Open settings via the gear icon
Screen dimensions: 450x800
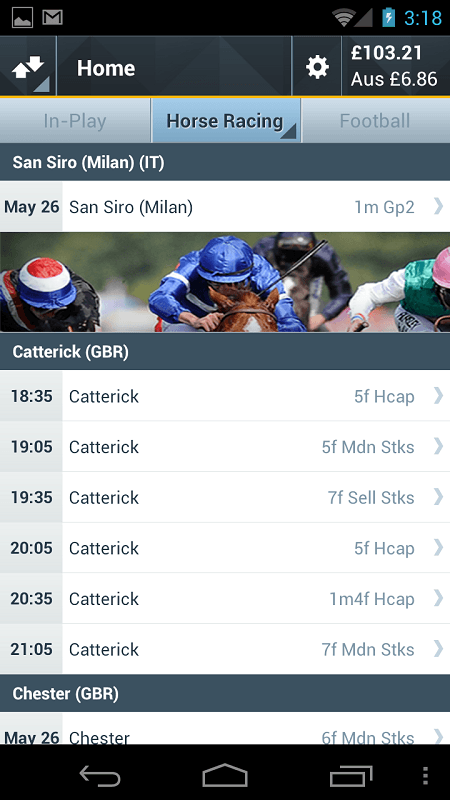[x=317, y=67]
